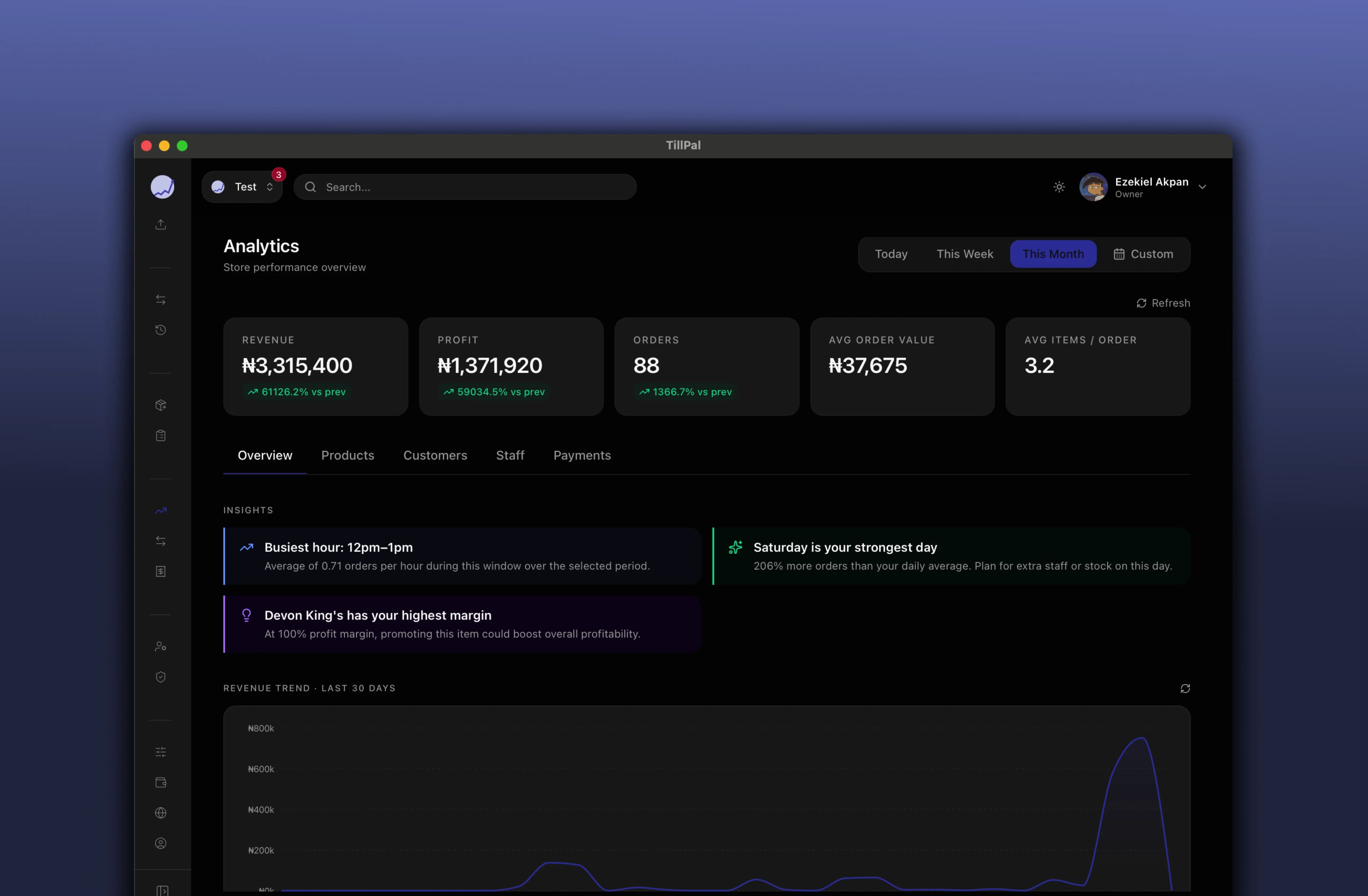1368x896 pixels.
Task: Open the swap-arrows icon above the history clock
Action: [x=161, y=299]
